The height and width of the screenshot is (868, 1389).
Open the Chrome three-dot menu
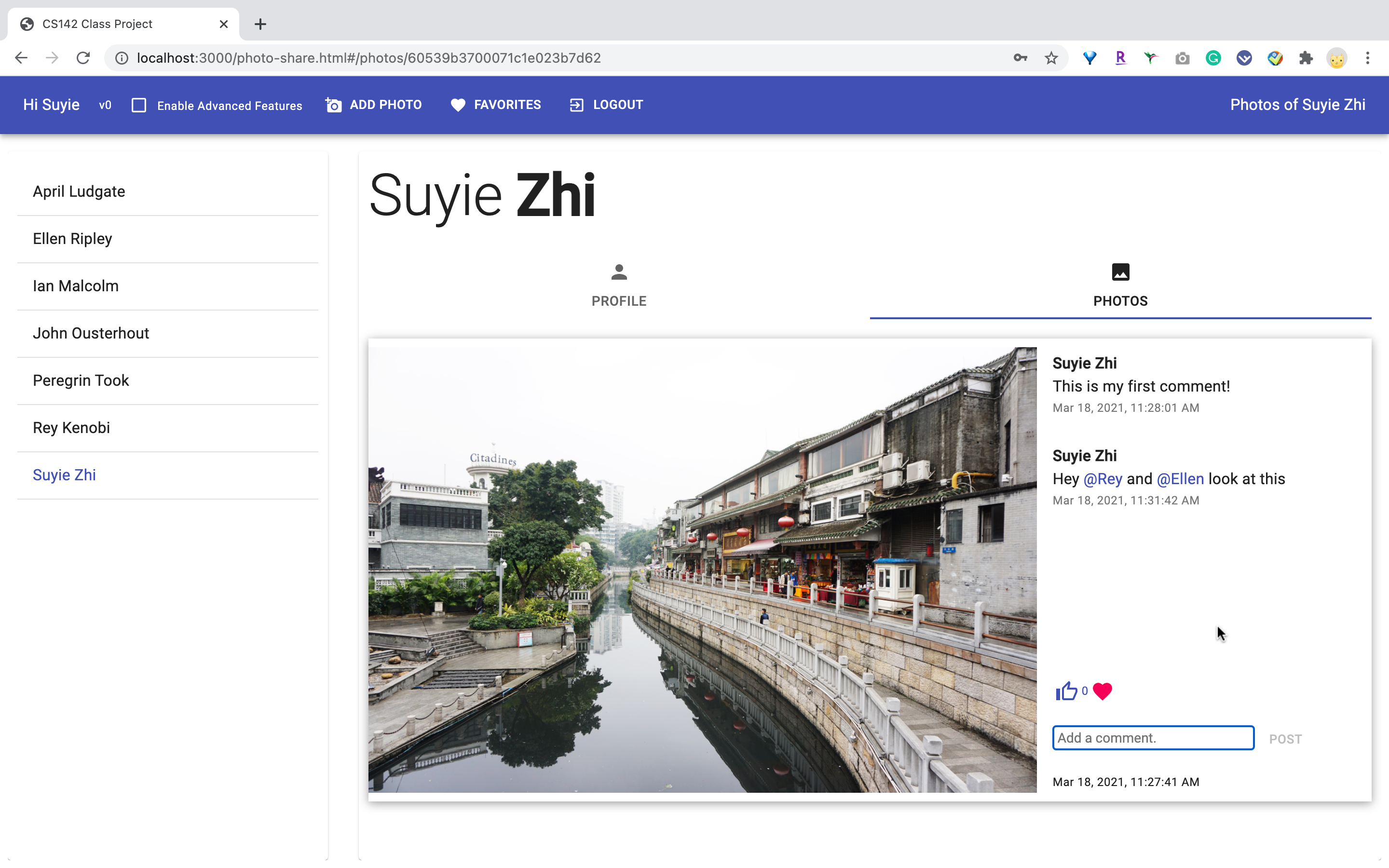pyautogui.click(x=1368, y=58)
